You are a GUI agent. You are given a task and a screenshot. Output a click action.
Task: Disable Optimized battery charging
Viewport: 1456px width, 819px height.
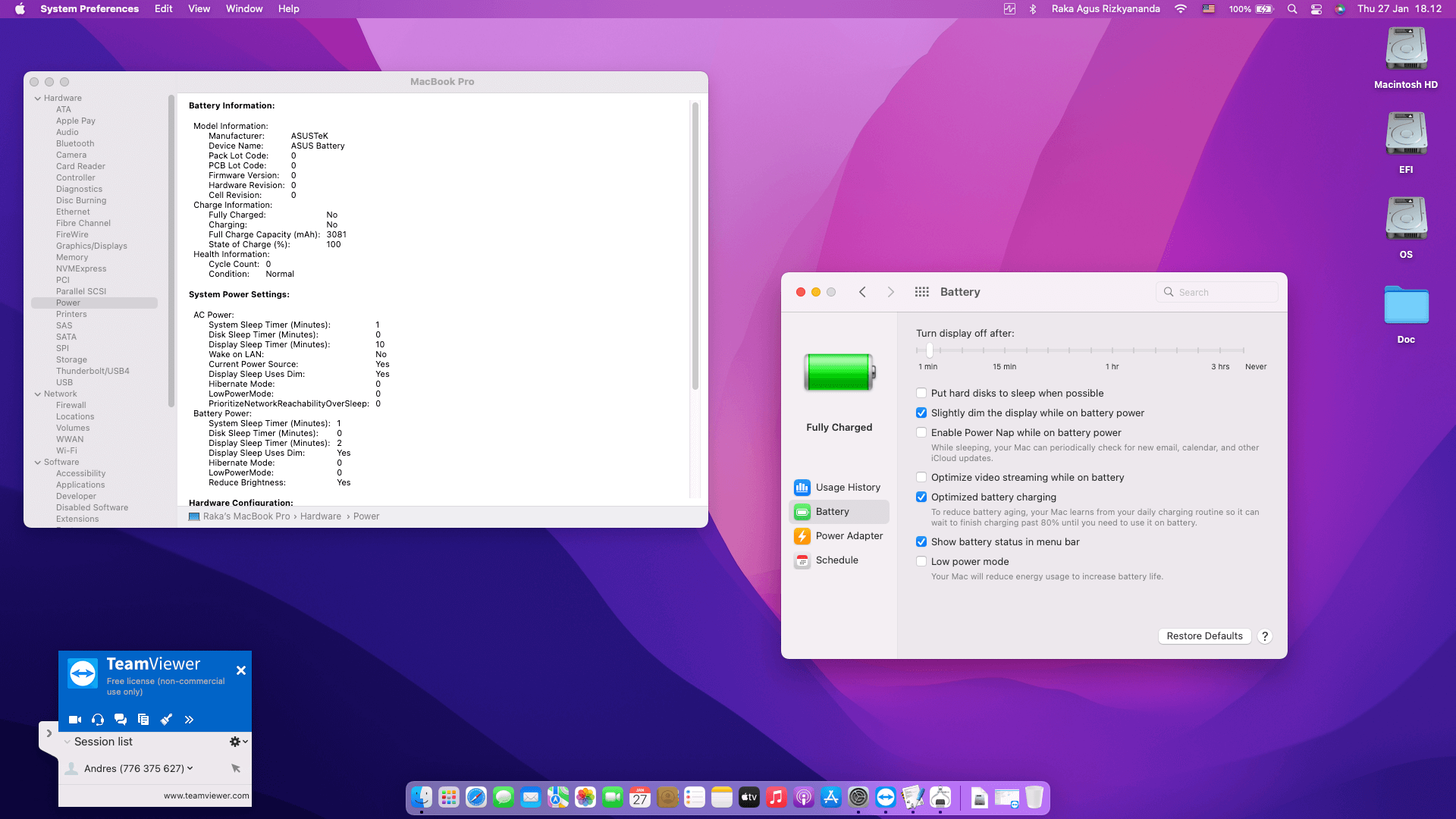921,497
